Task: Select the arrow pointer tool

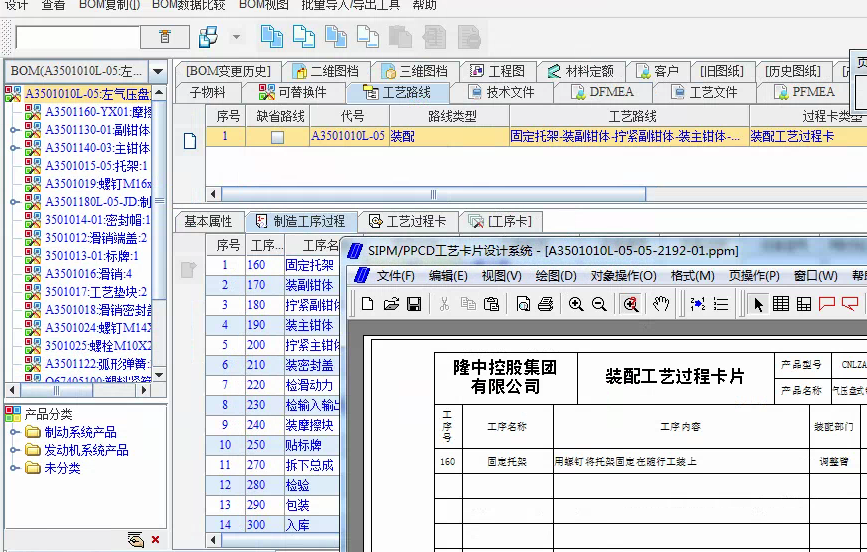Action: (x=758, y=304)
